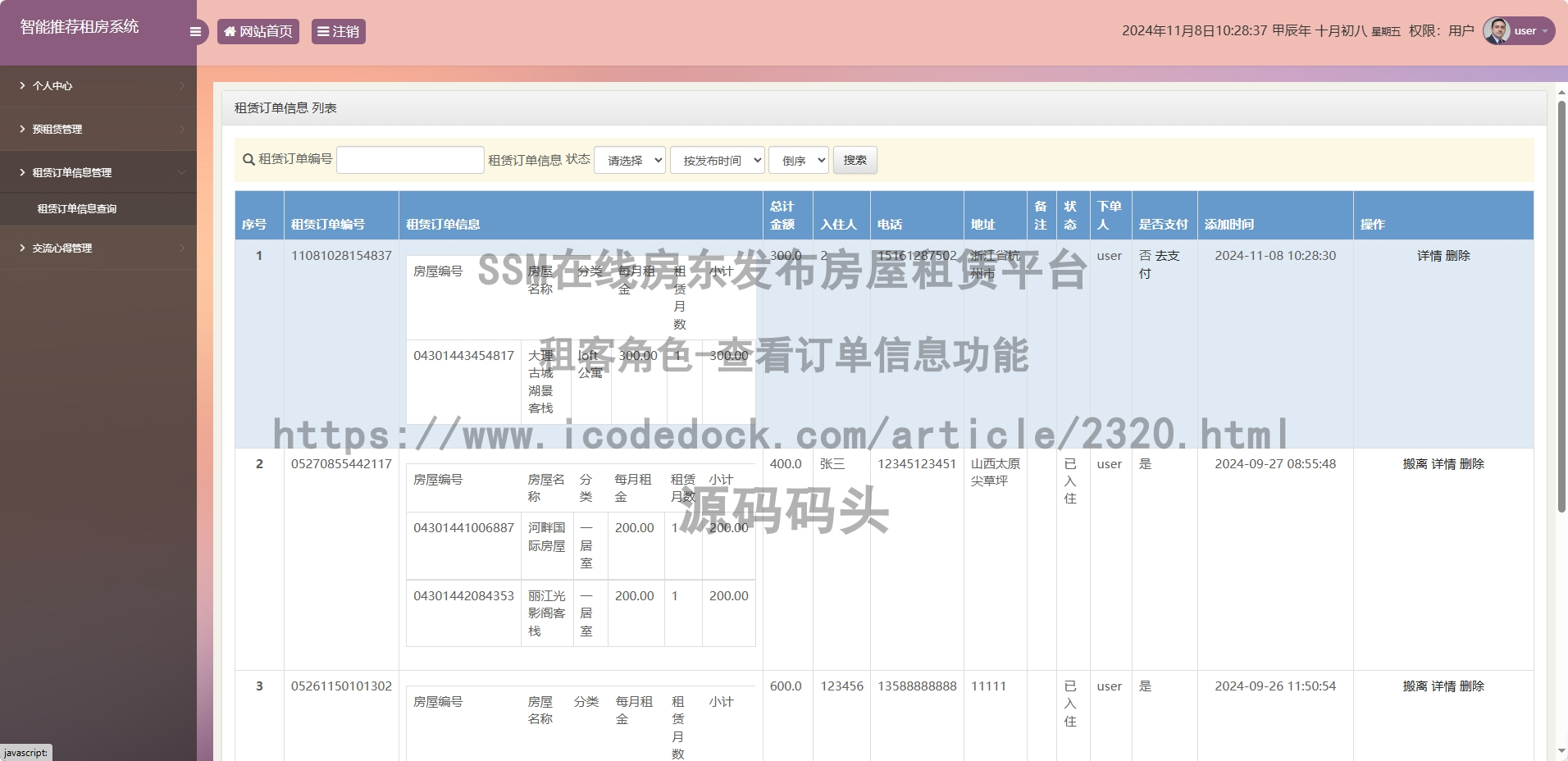Select order number 11081028154837 cell
This screenshot has height=761, width=1568.
tap(341, 256)
